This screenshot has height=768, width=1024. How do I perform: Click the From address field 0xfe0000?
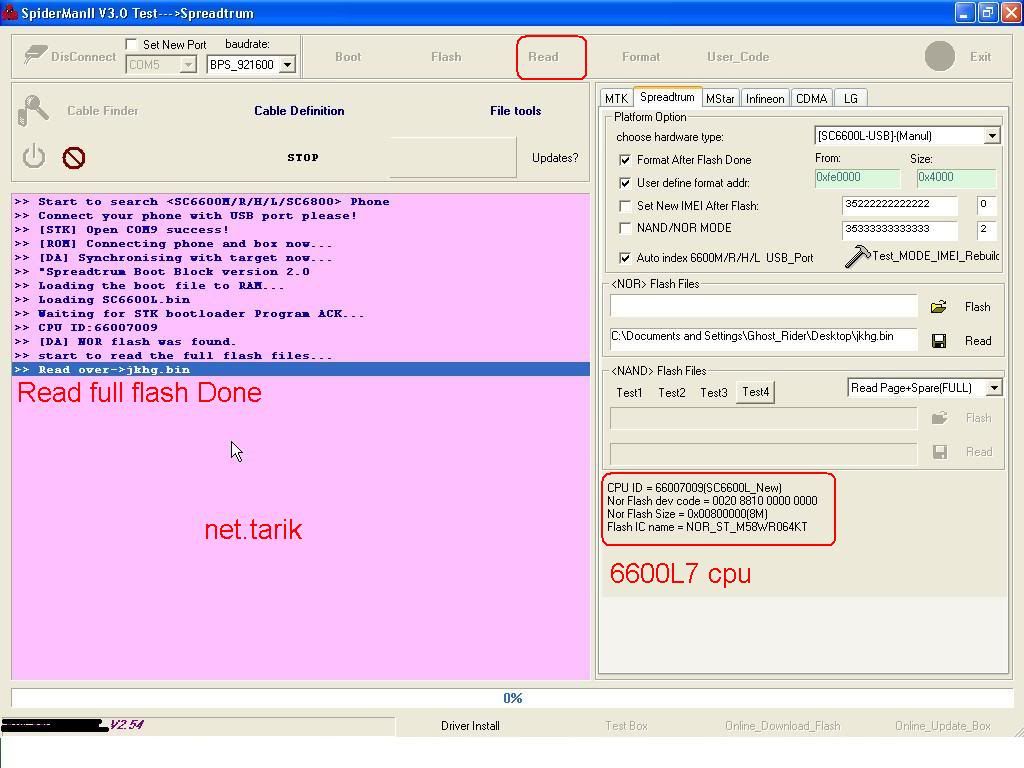857,178
